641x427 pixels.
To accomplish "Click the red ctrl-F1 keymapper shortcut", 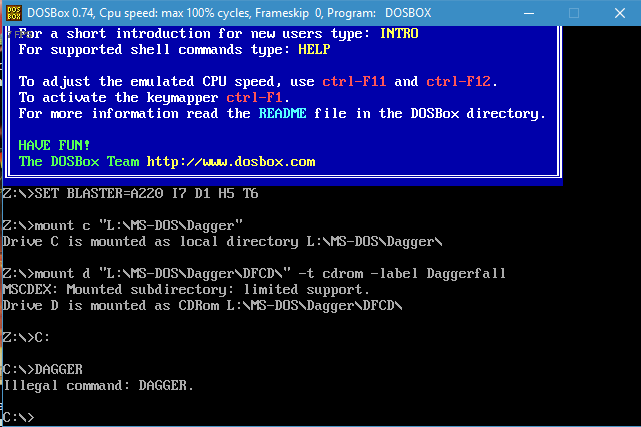I will pos(254,98).
